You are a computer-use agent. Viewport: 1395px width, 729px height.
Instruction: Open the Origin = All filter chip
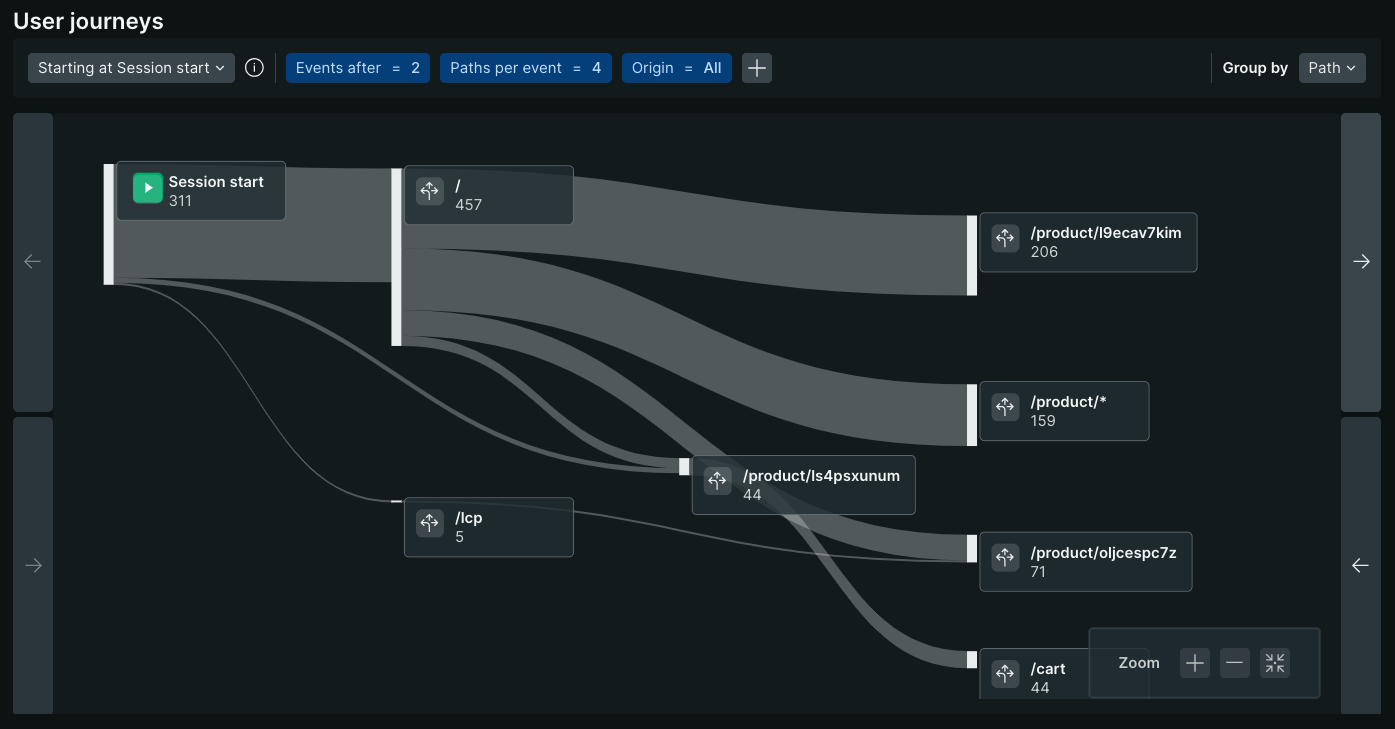click(x=677, y=68)
